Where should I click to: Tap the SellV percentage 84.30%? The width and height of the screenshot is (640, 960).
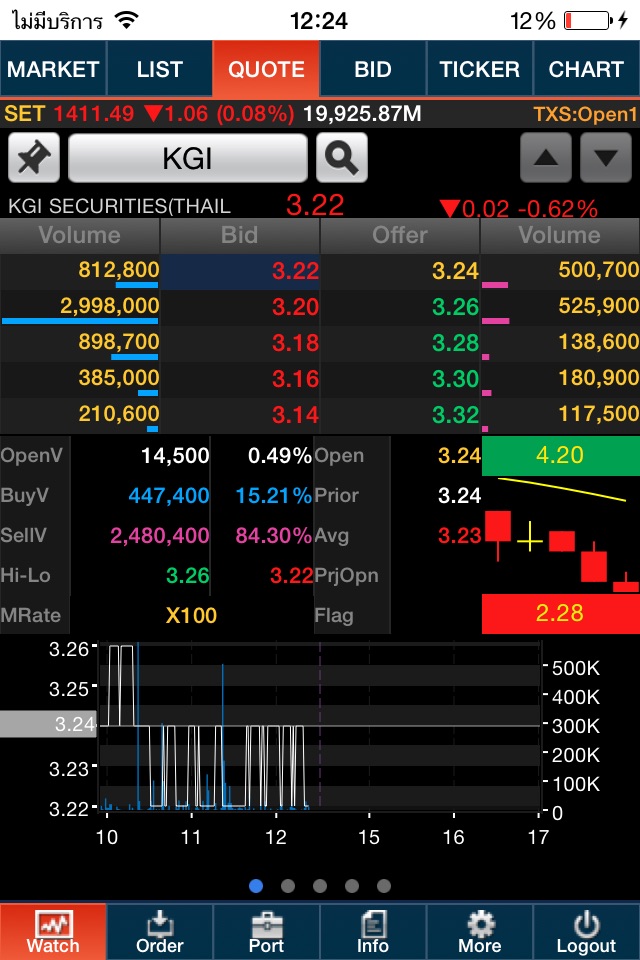(274, 536)
